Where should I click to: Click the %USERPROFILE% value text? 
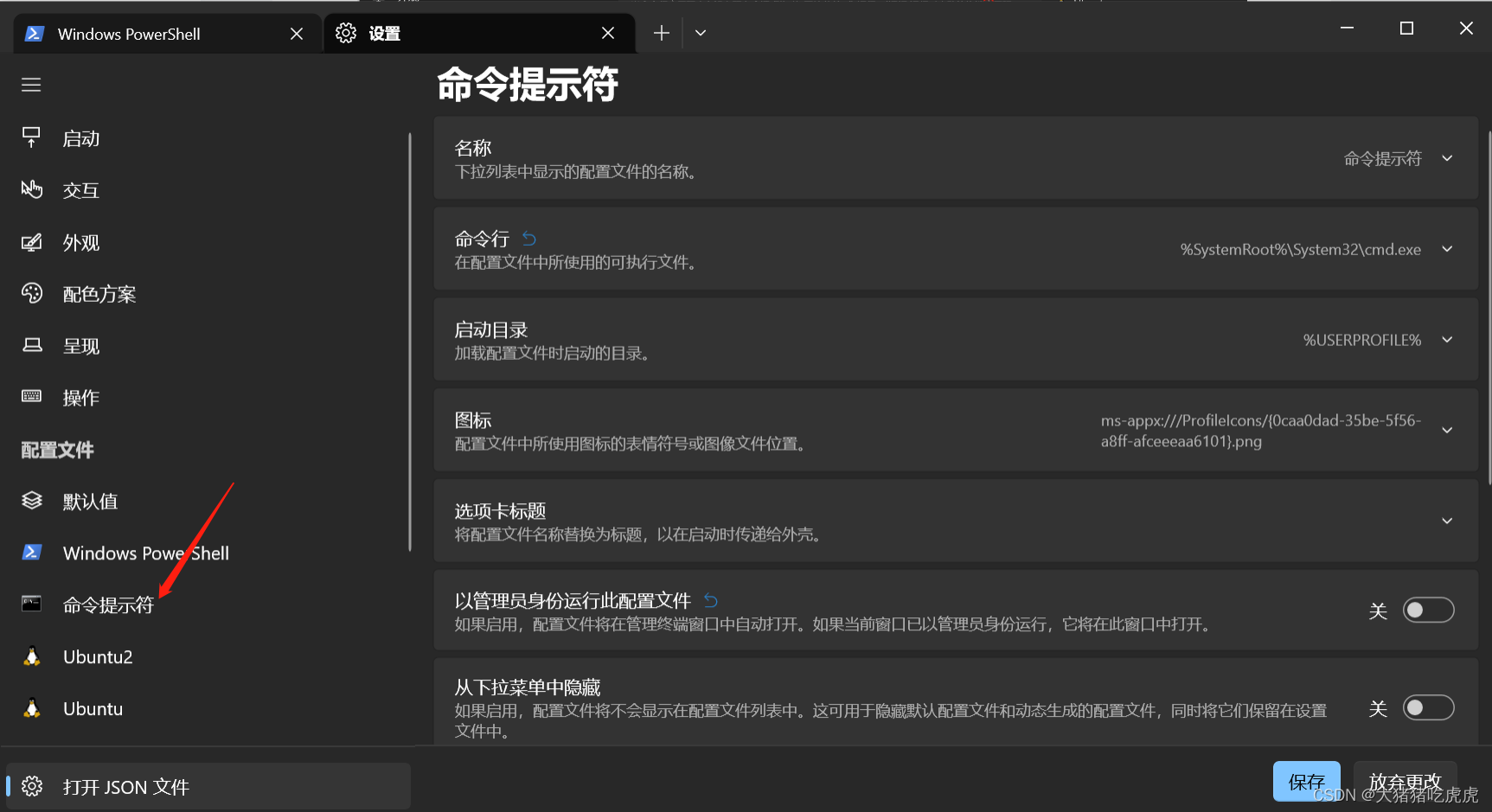[x=1362, y=340]
